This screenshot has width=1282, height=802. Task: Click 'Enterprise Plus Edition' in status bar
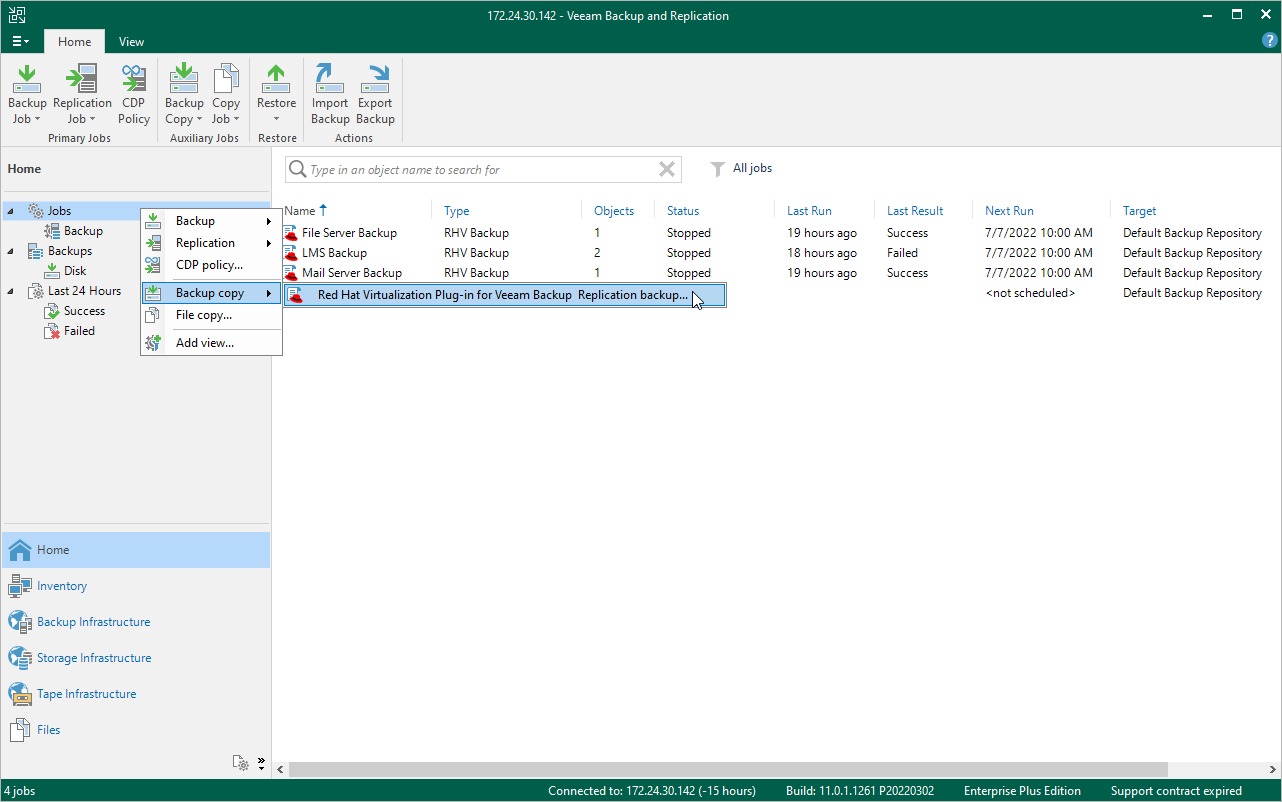(x=1022, y=791)
